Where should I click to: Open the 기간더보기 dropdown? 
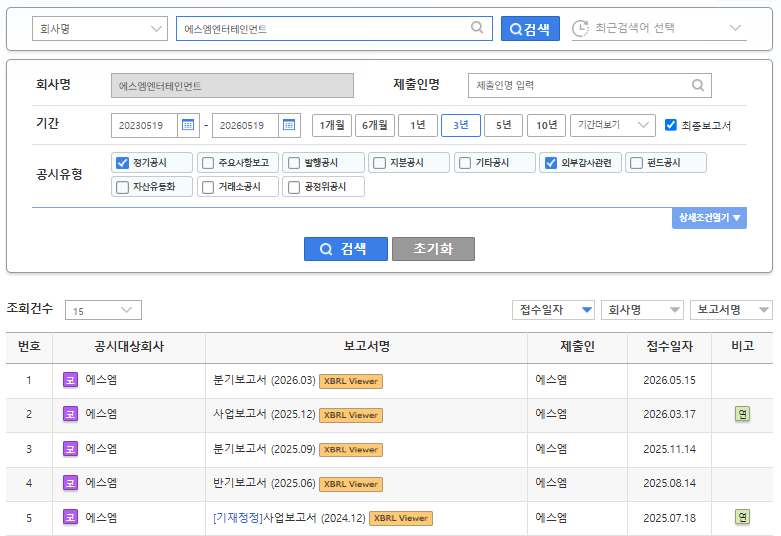(x=613, y=125)
